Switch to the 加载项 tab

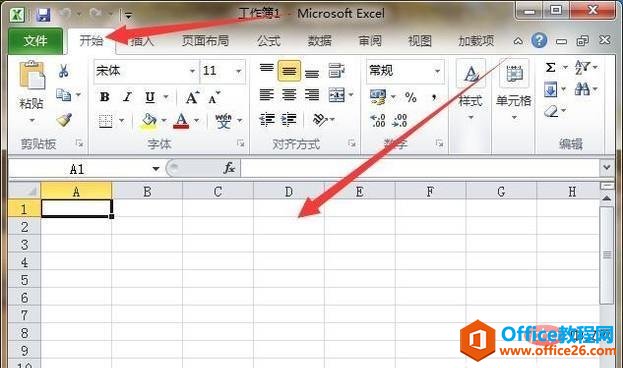(476, 41)
